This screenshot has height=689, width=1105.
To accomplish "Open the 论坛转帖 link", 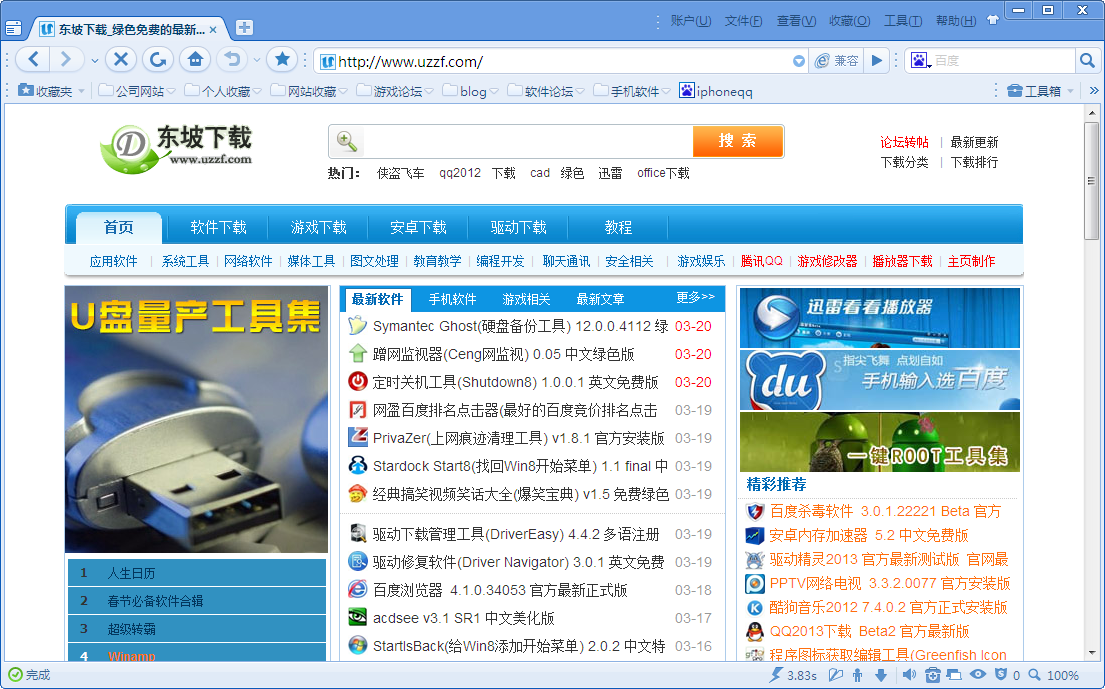I will point(904,142).
